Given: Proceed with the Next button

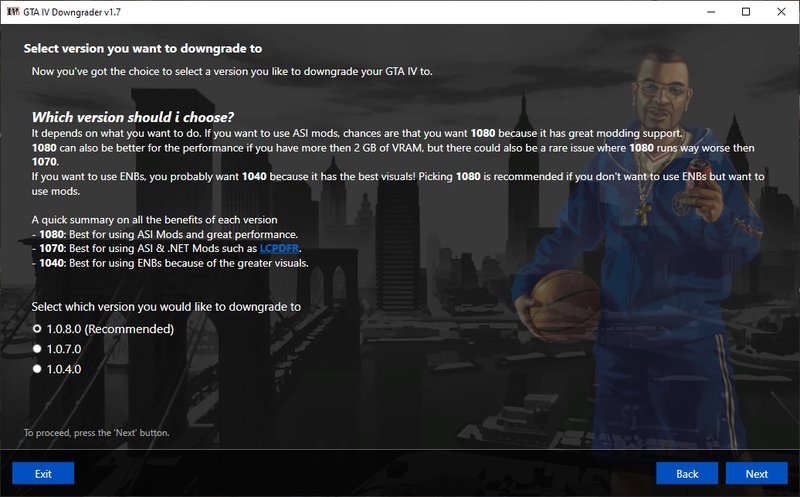Looking at the screenshot, I should point(757,474).
